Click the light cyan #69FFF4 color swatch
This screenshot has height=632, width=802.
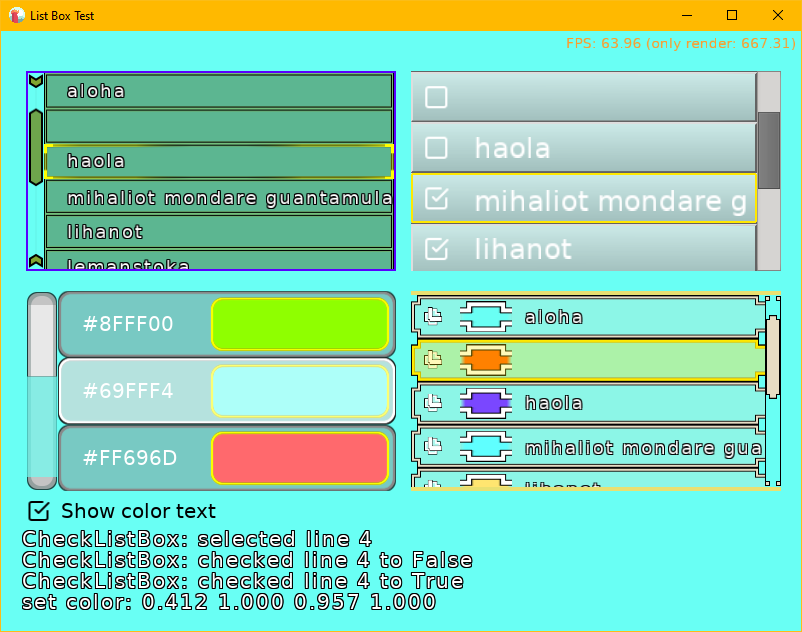[299, 391]
